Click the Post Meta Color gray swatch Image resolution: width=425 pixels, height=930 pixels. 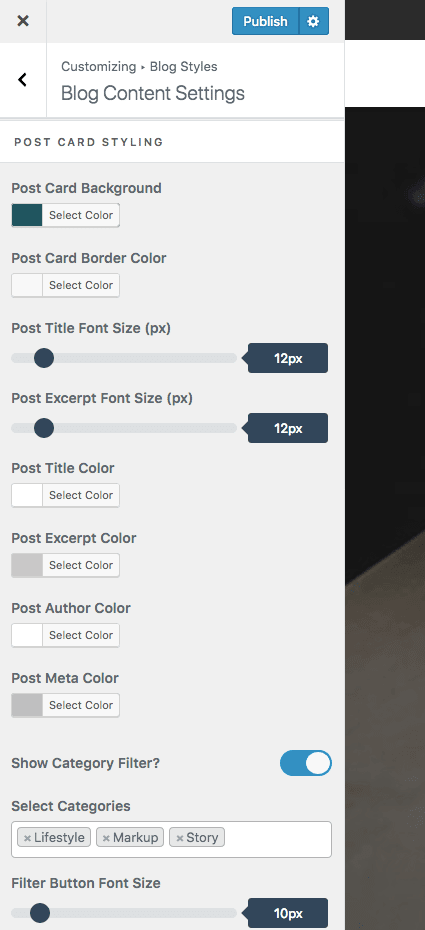click(27, 705)
